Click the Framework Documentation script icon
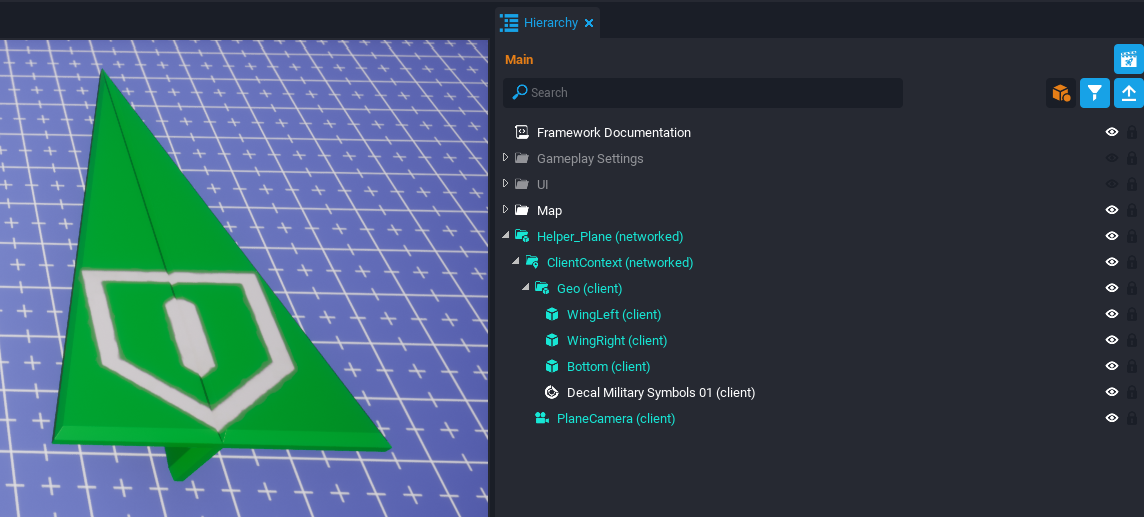This screenshot has height=517, width=1144. pyautogui.click(x=521, y=132)
